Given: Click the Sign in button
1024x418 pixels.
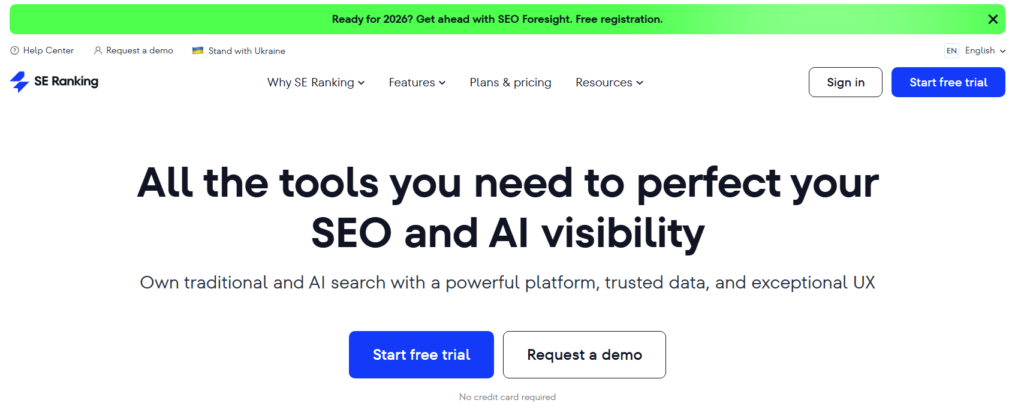Looking at the screenshot, I should click(x=845, y=82).
